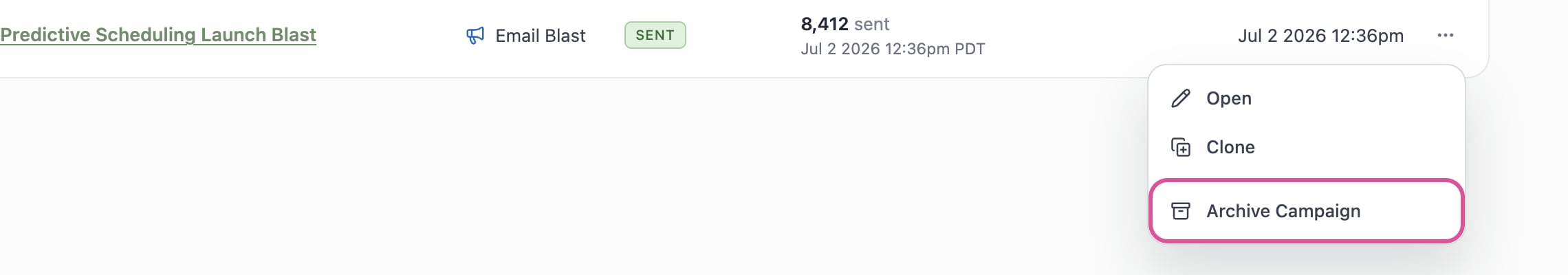Image resolution: width=1568 pixels, height=275 pixels.
Task: Open the Predictive Scheduling Launch Blast campaign link
Action: click(x=158, y=35)
